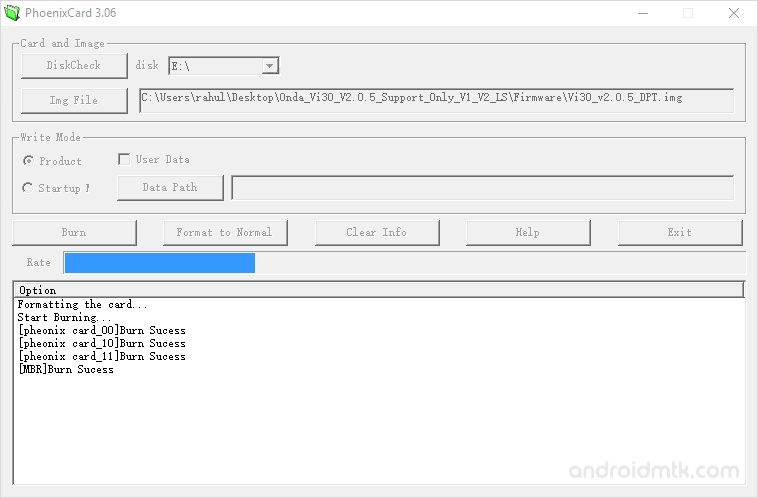
Task: Click the PhoenixCard app icon in title bar
Action: [x=12, y=13]
